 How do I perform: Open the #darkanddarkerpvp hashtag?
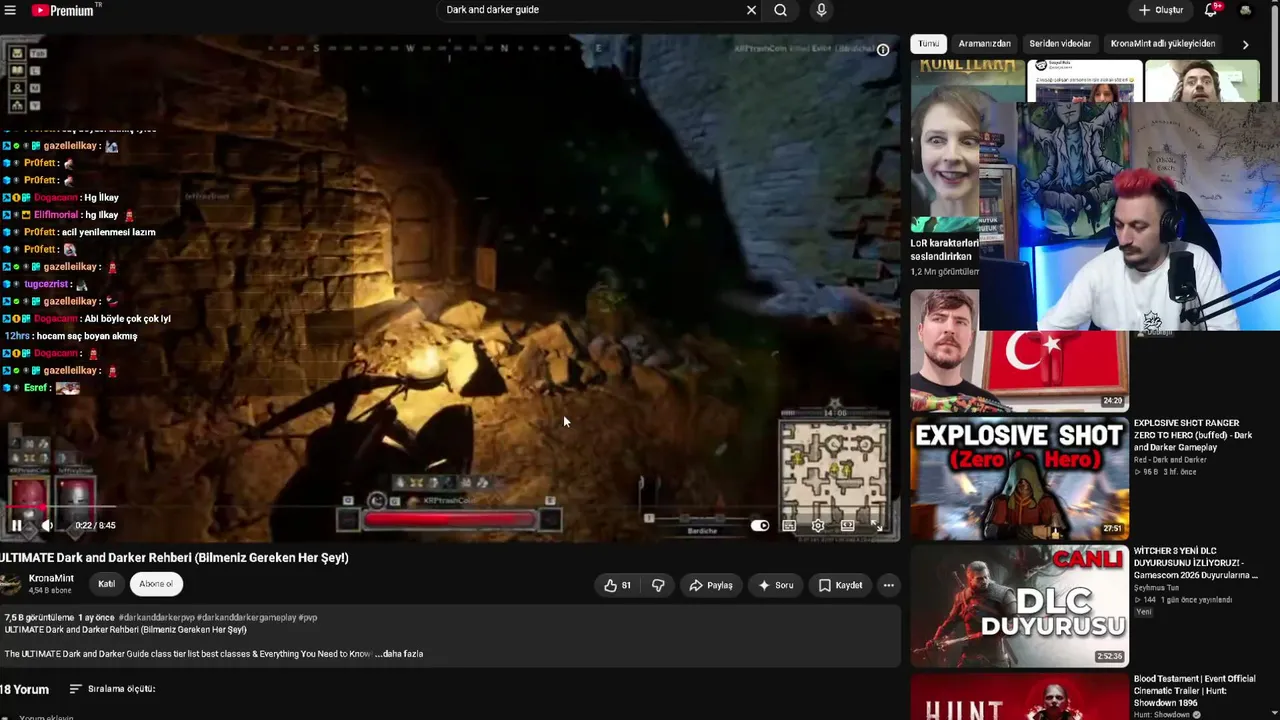(x=155, y=618)
